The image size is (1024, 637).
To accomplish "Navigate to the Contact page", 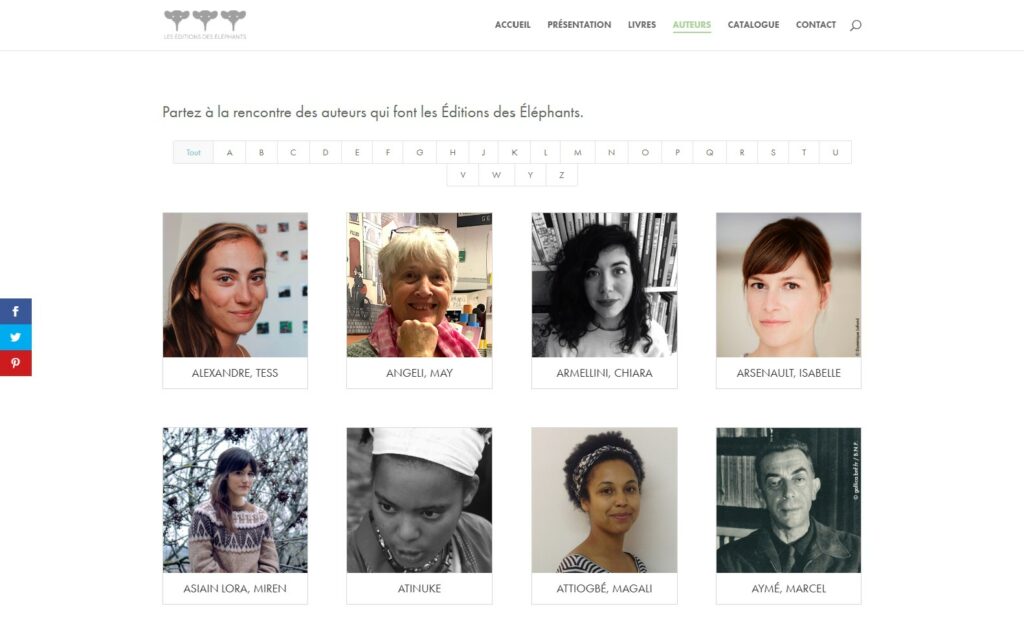I will pos(816,25).
